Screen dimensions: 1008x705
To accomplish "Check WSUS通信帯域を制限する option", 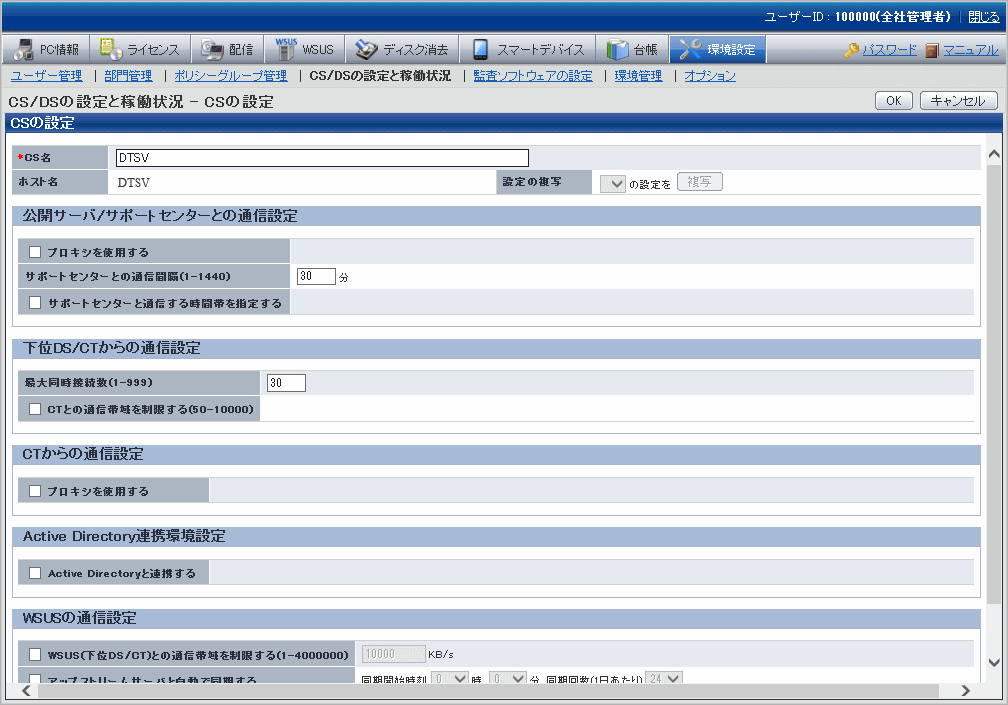I will 35,654.
